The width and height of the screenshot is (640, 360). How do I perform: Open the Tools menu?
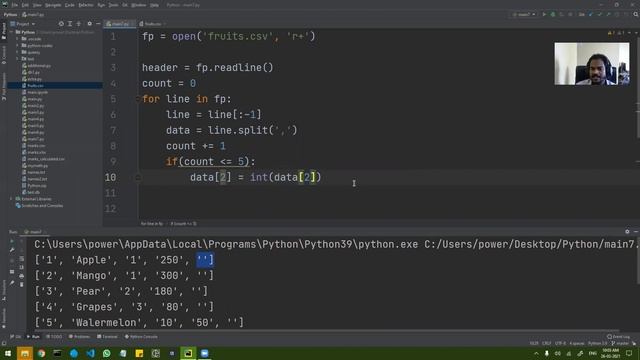tap(113, 5)
